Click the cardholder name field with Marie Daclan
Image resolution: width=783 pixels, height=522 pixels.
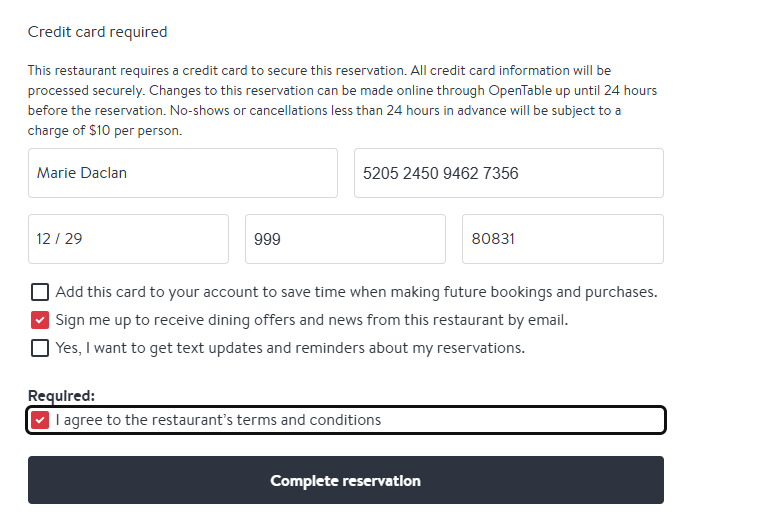(182, 173)
